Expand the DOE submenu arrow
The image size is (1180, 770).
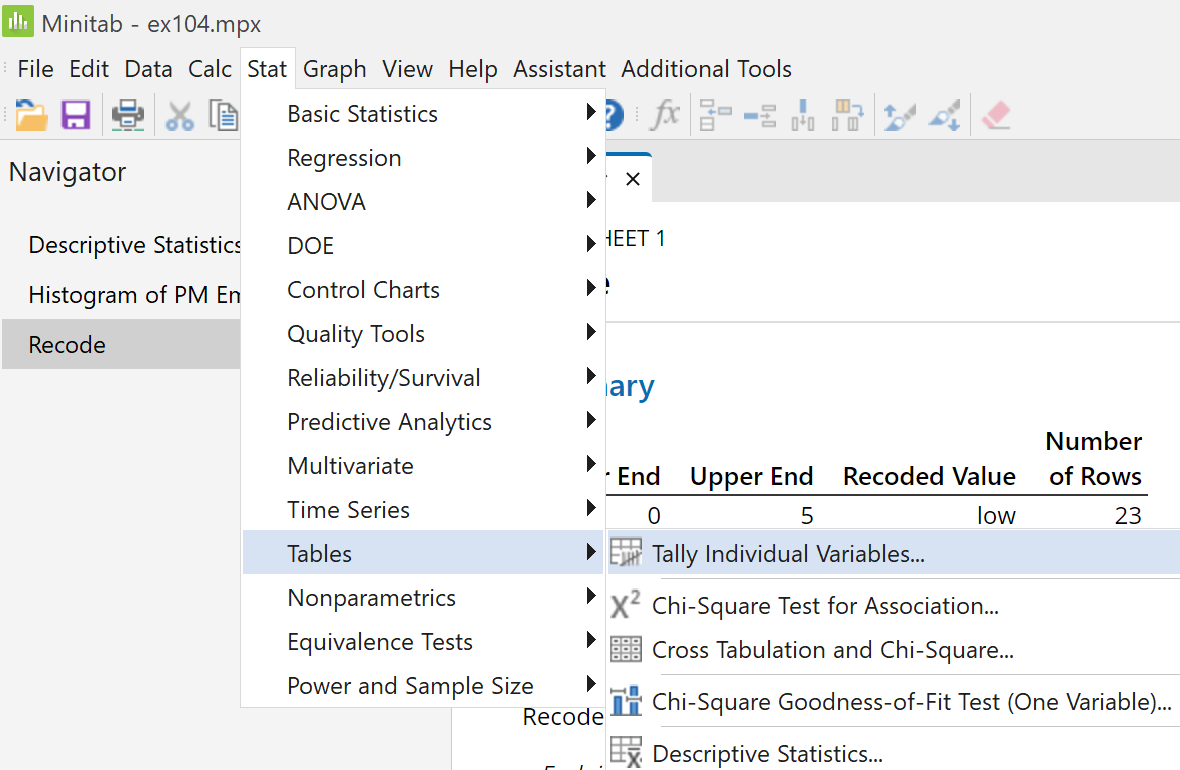pyautogui.click(x=591, y=244)
